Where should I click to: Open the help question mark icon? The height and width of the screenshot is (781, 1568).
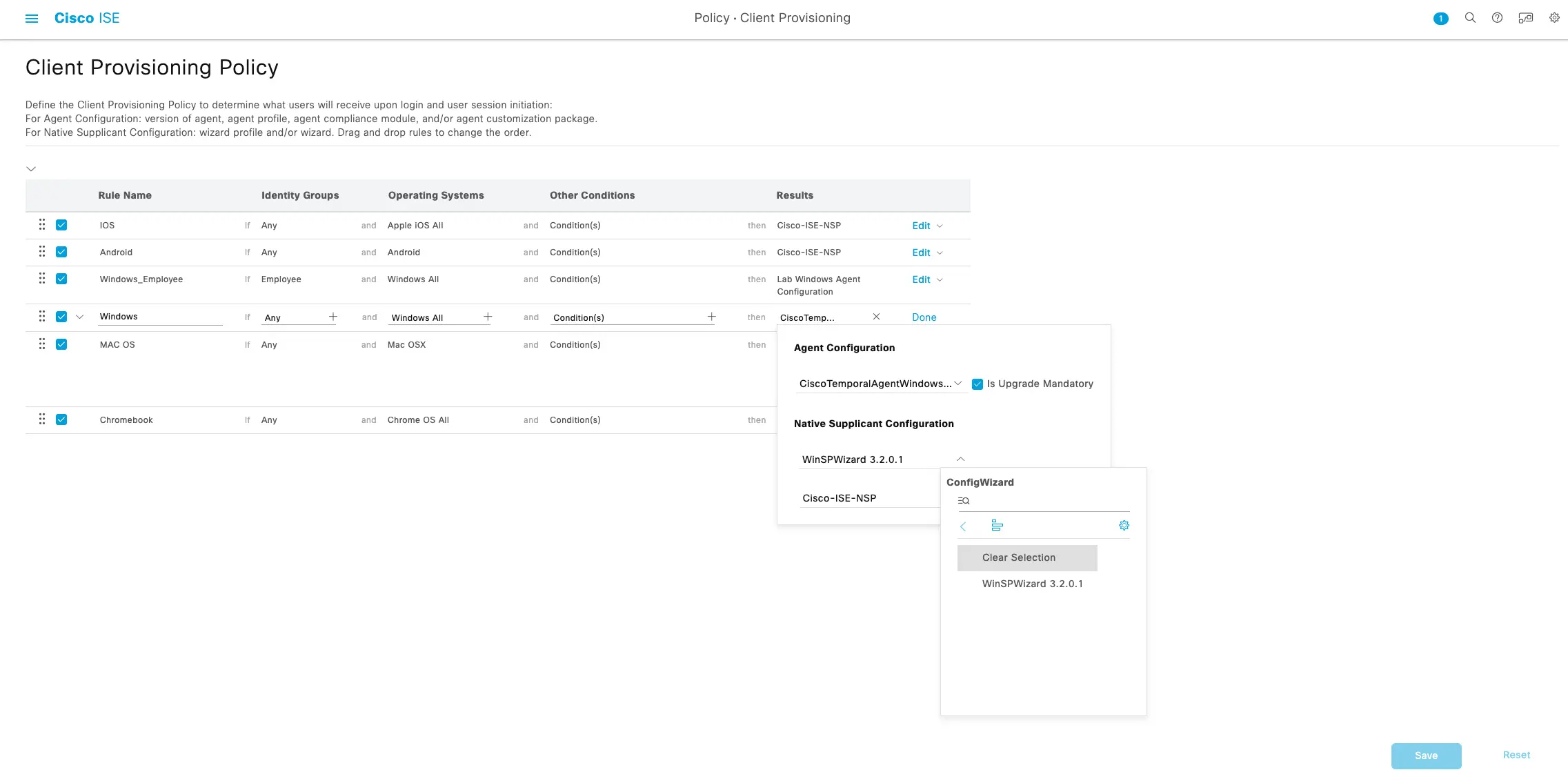1497,18
